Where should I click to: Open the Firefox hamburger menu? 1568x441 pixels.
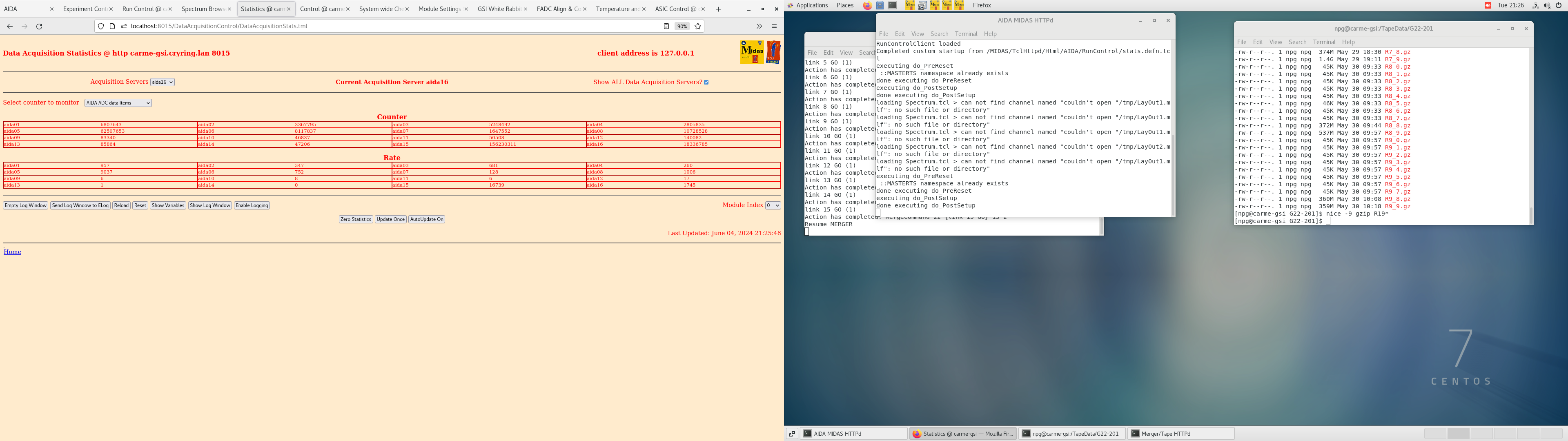pyautogui.click(x=774, y=26)
